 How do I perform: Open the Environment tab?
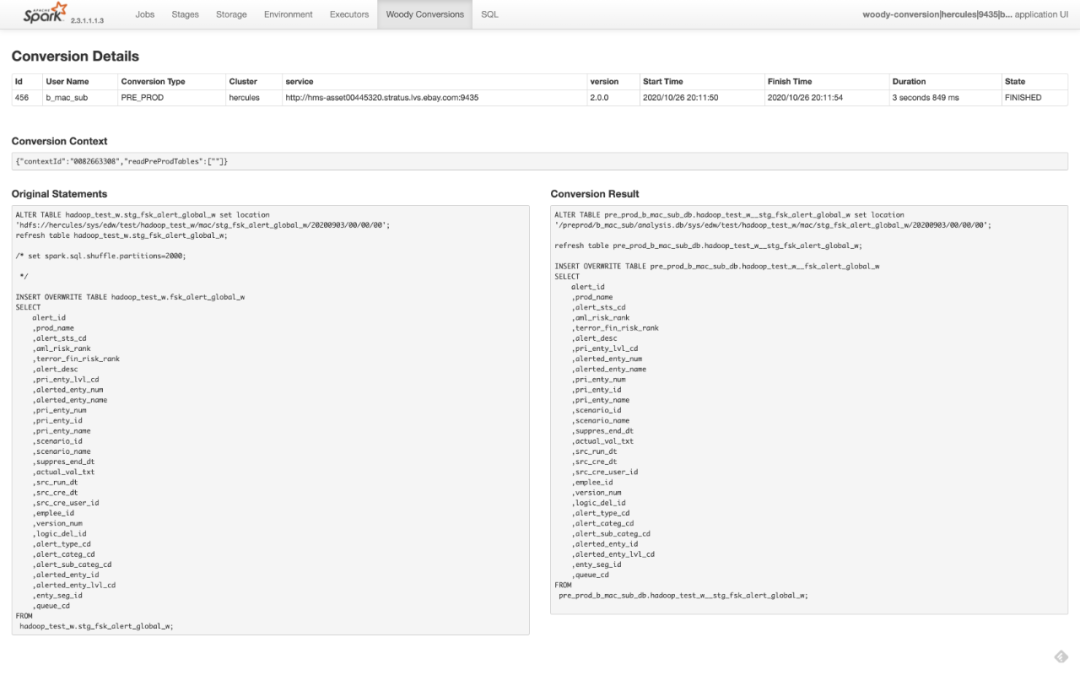[288, 15]
